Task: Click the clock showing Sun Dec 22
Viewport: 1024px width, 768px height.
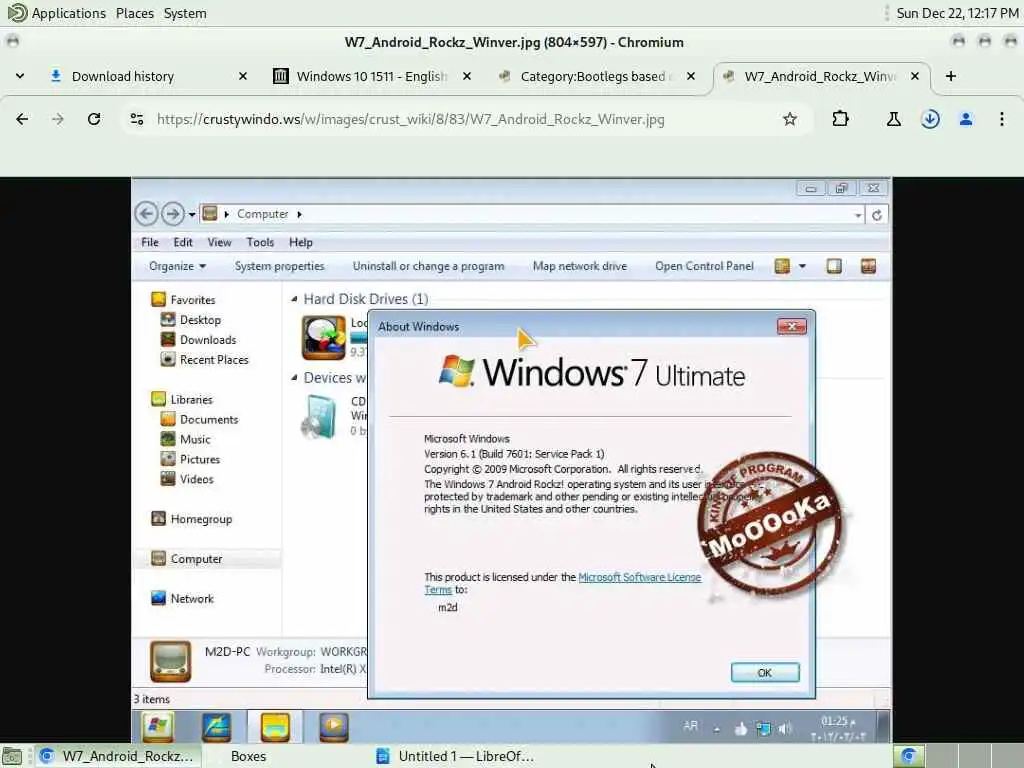Action: [957, 13]
